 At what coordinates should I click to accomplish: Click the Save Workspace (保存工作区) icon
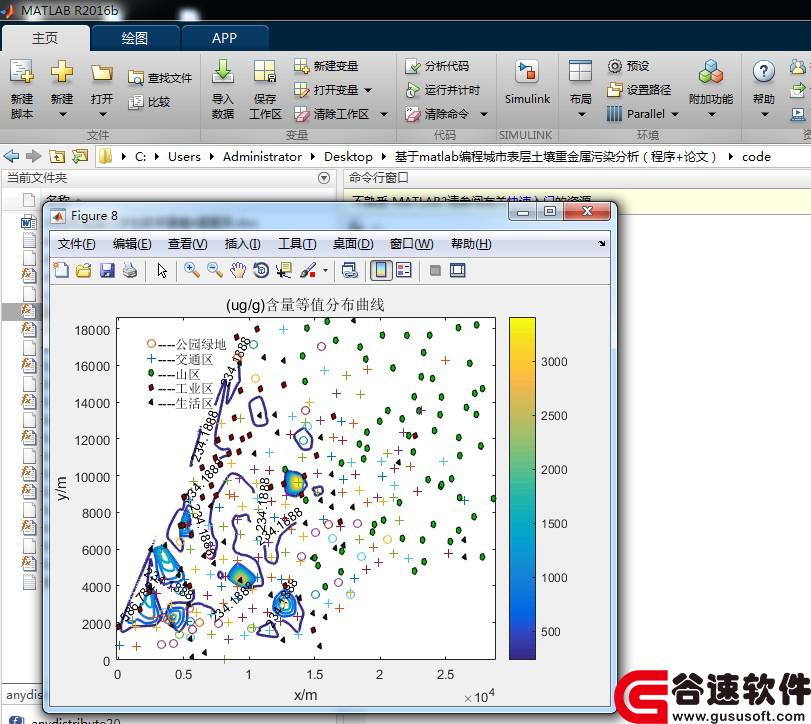coord(265,71)
